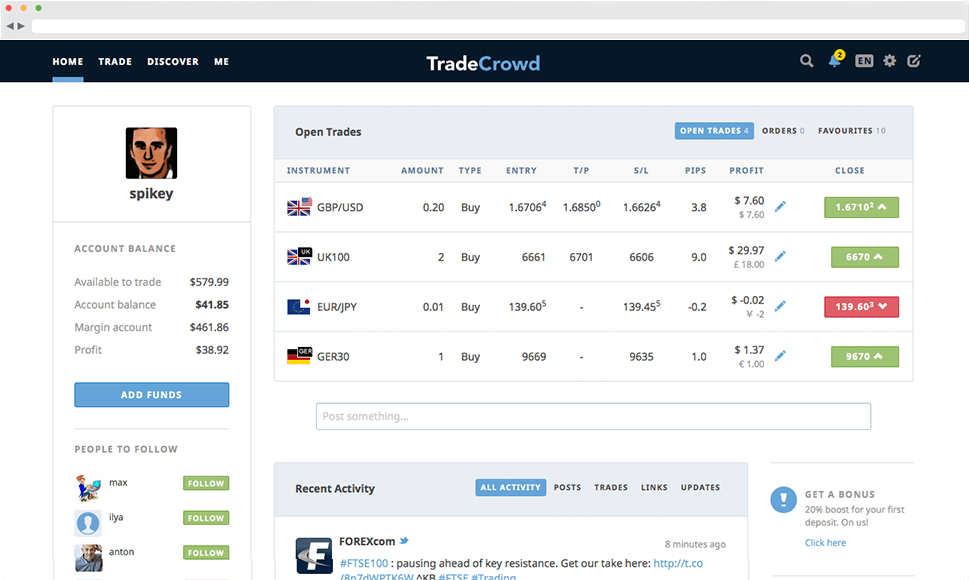Select the All Activity filter tab

click(x=510, y=487)
